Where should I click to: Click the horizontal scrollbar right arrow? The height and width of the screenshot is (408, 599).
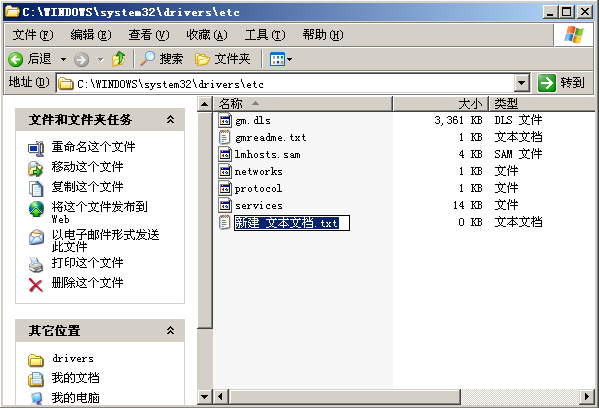coord(586,397)
